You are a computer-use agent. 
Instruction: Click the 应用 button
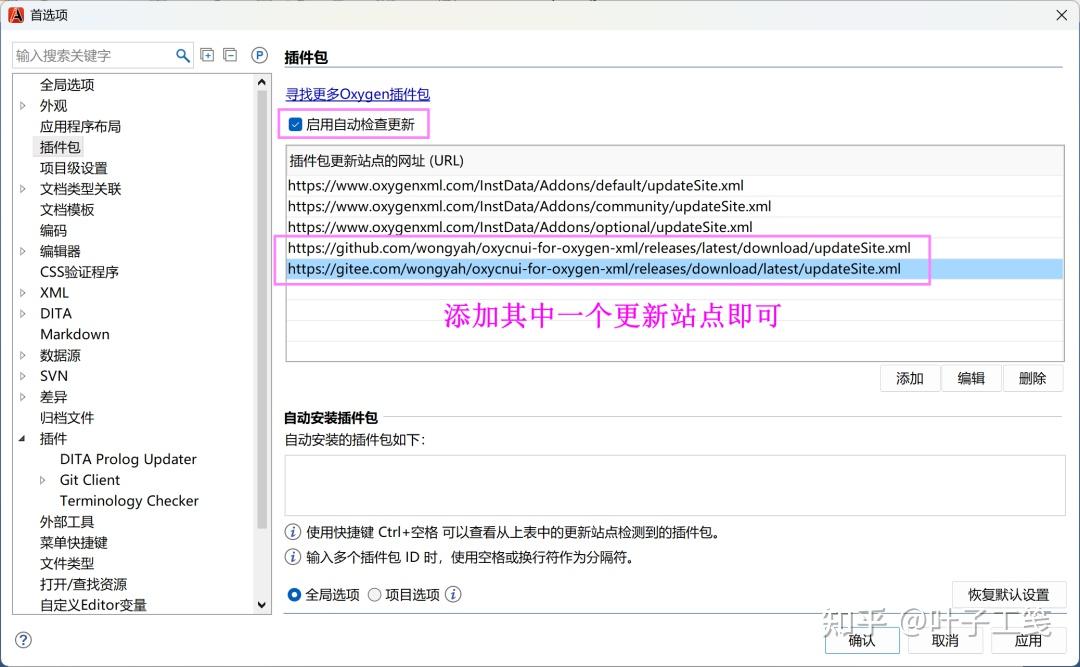coord(1028,641)
